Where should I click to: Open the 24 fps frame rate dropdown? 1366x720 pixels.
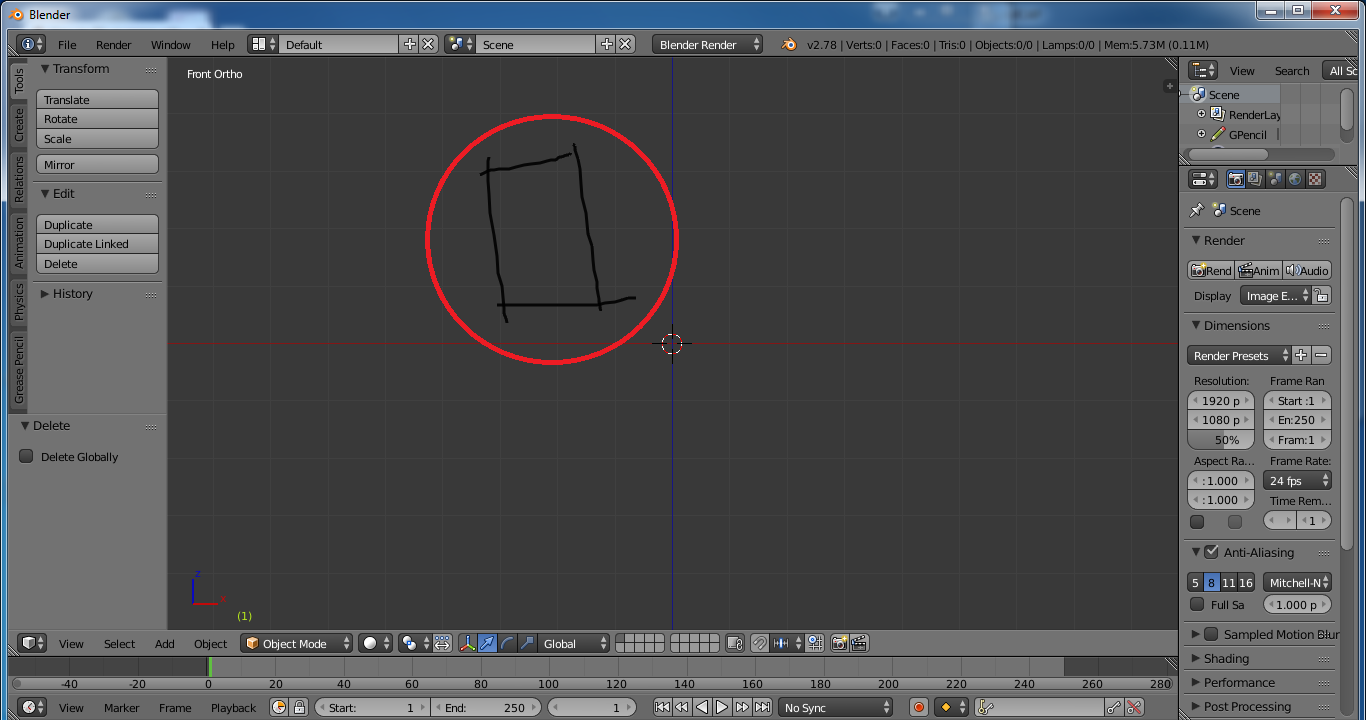click(x=1298, y=481)
